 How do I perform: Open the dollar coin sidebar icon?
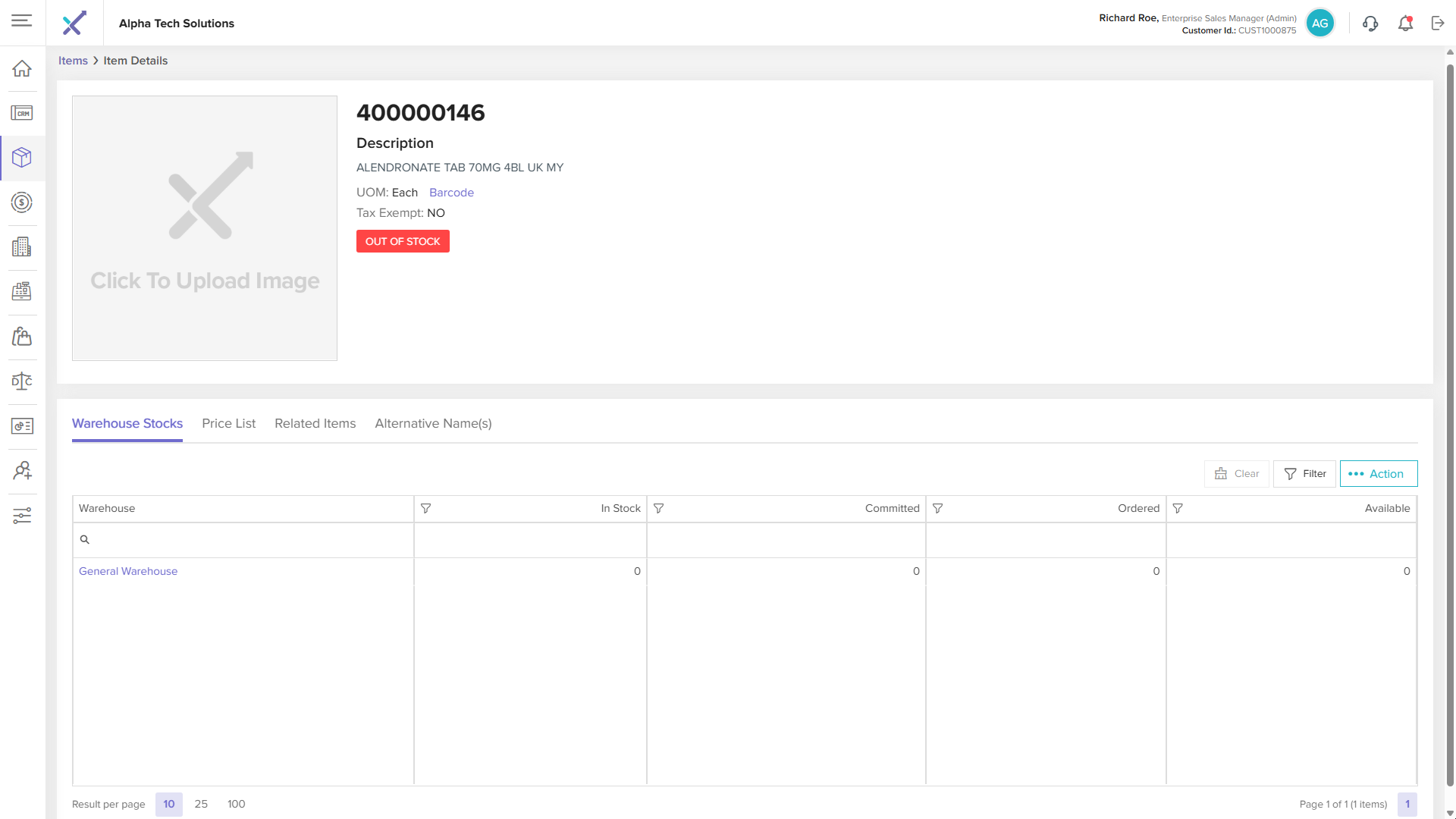click(x=22, y=202)
